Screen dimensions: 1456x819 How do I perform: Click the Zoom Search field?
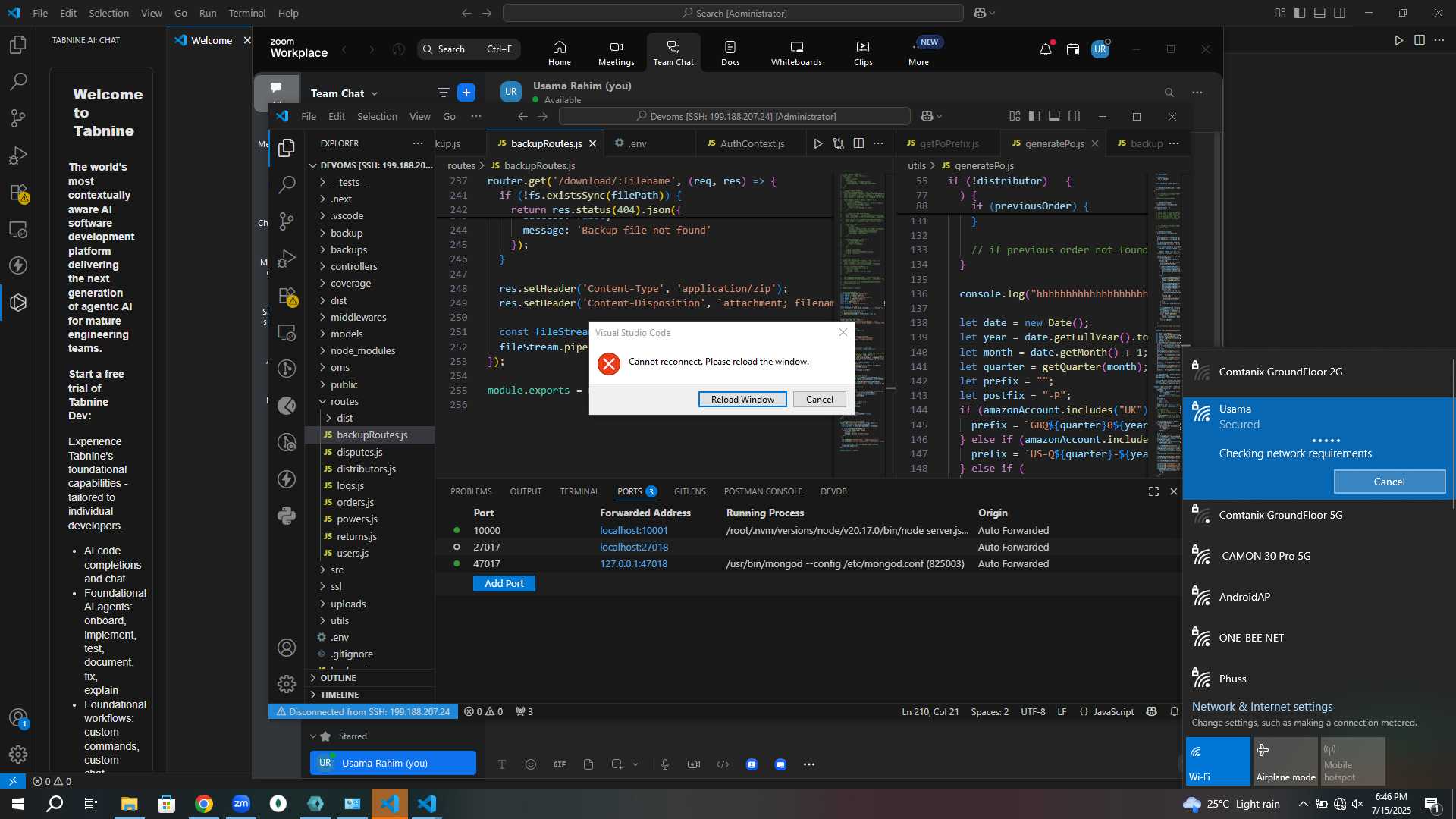(469, 49)
